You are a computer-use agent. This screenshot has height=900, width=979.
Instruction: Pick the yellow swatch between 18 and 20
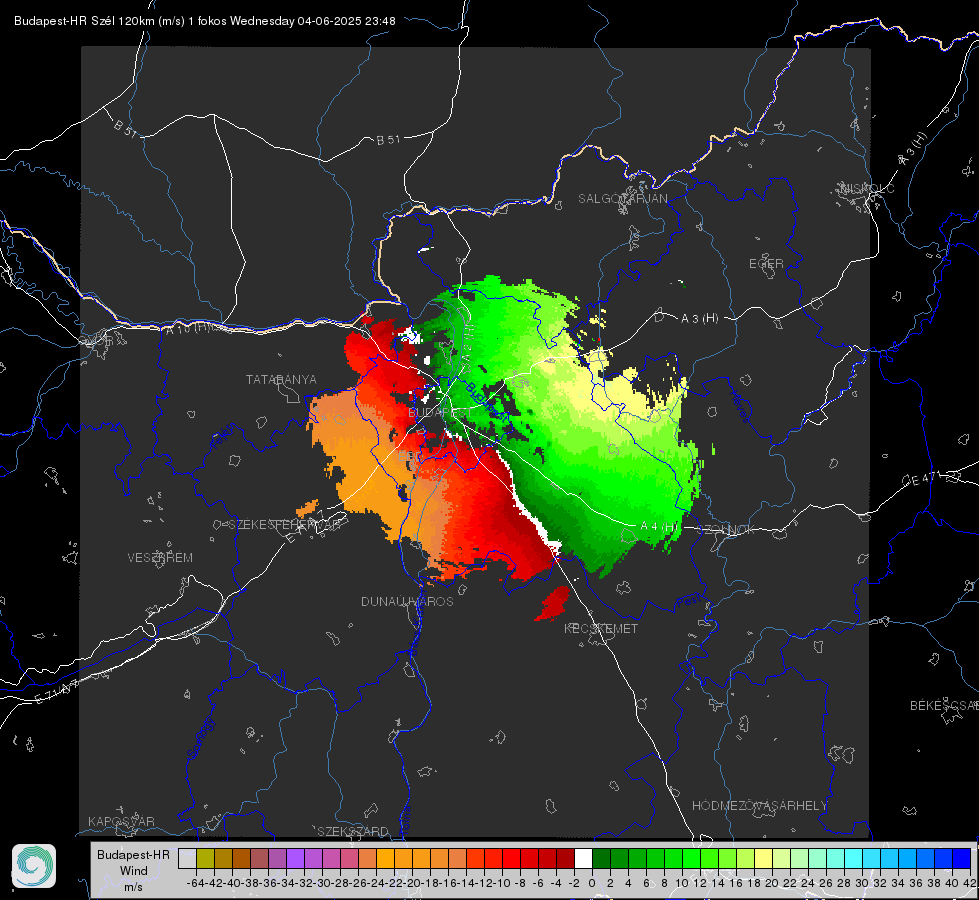tap(764, 858)
